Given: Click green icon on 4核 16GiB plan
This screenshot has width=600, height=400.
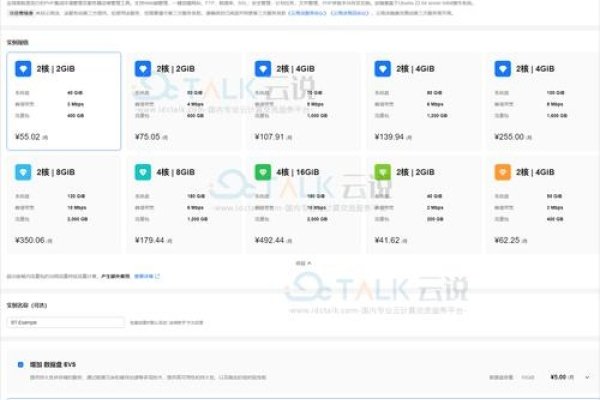Looking at the screenshot, I should click(x=262, y=172).
